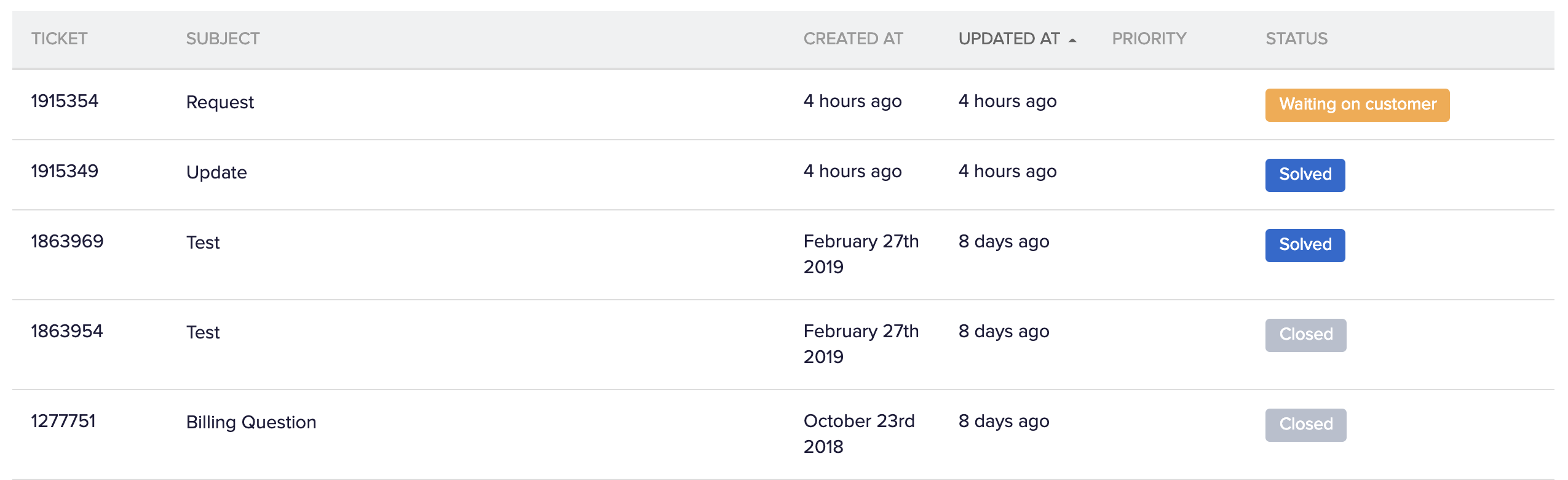The width and height of the screenshot is (1568, 480).
Task: Open ticket number 1863954
Action: click(x=67, y=331)
